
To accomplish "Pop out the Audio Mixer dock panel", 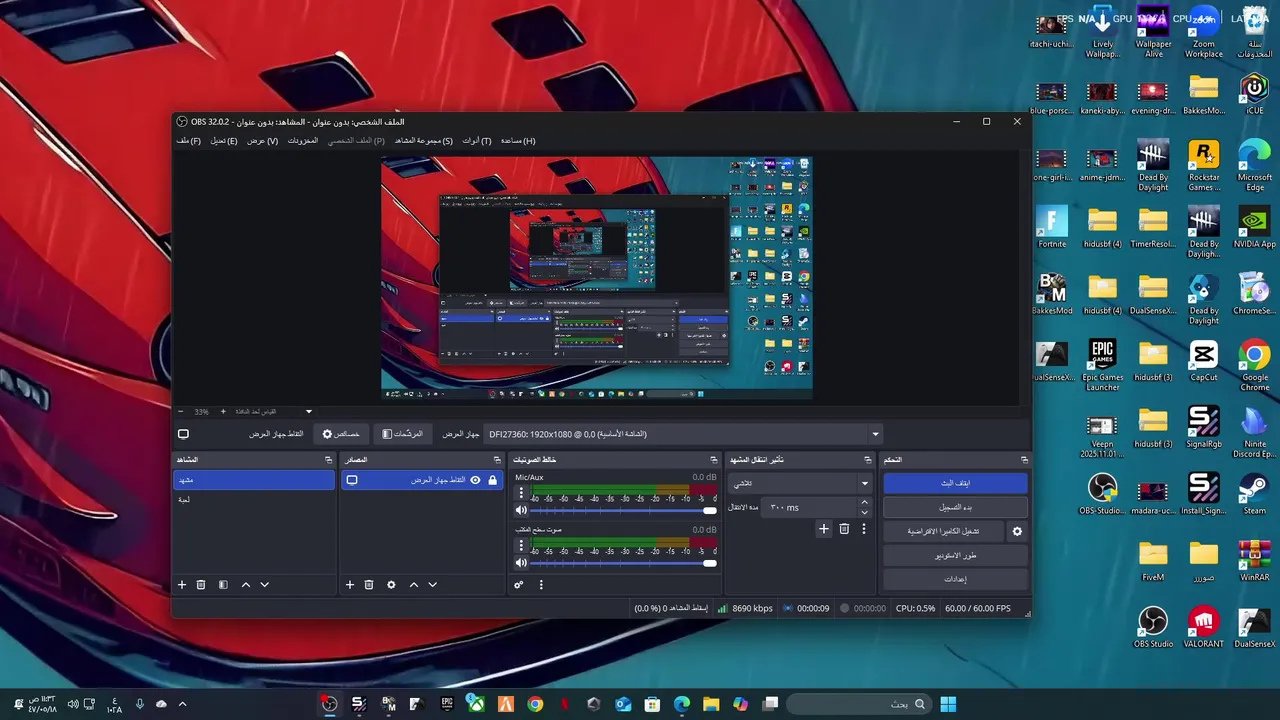I will pos(714,460).
